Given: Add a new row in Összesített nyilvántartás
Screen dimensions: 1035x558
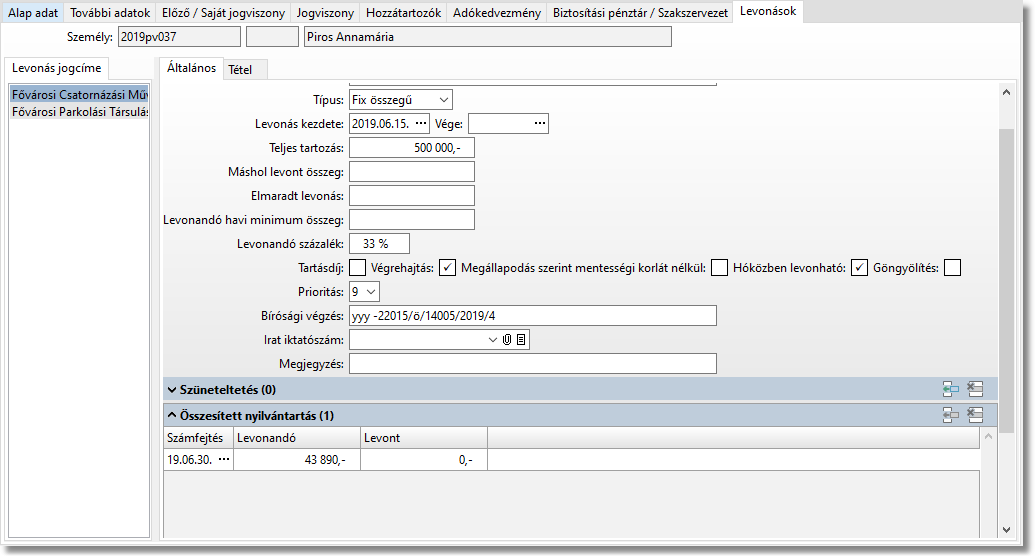Looking at the screenshot, I should [951, 415].
